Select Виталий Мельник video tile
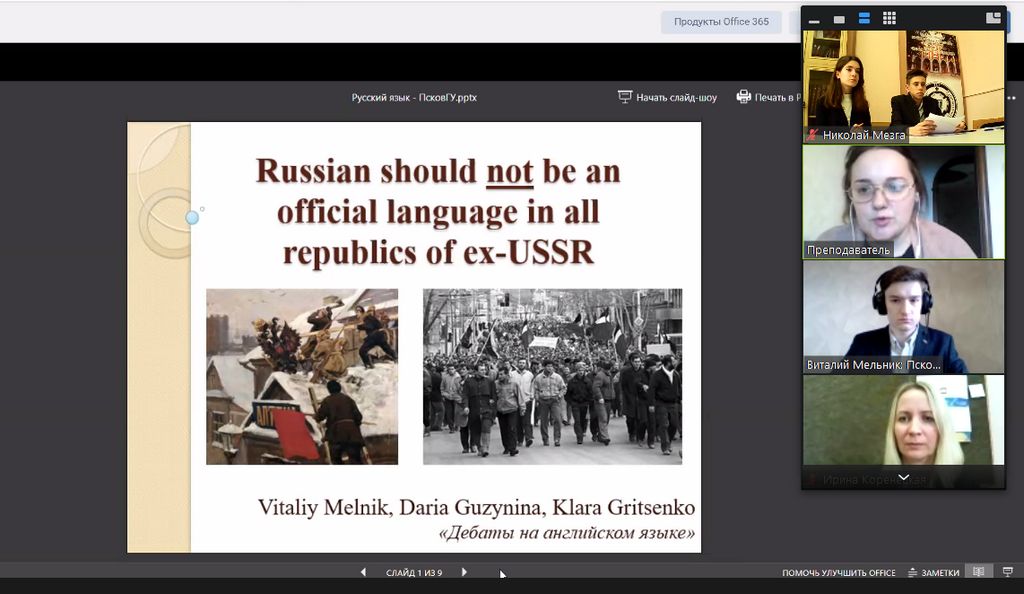 (904, 317)
